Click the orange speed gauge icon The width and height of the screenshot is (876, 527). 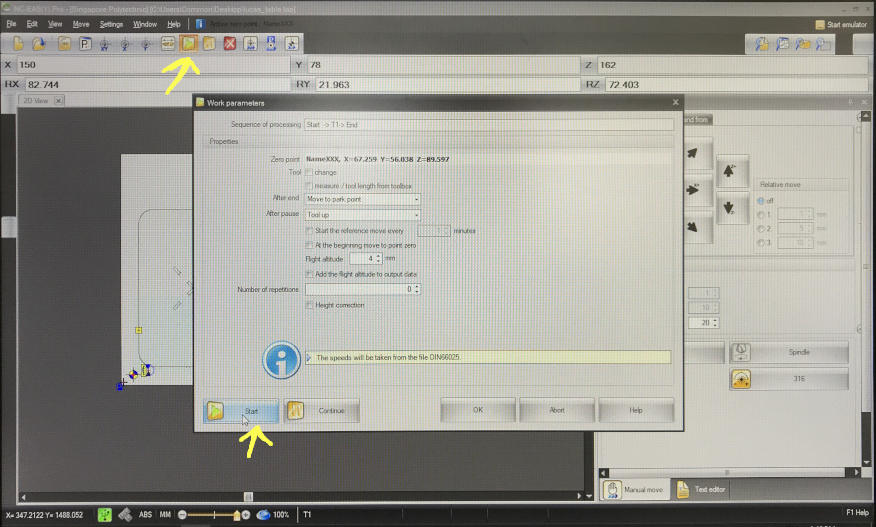coord(740,379)
